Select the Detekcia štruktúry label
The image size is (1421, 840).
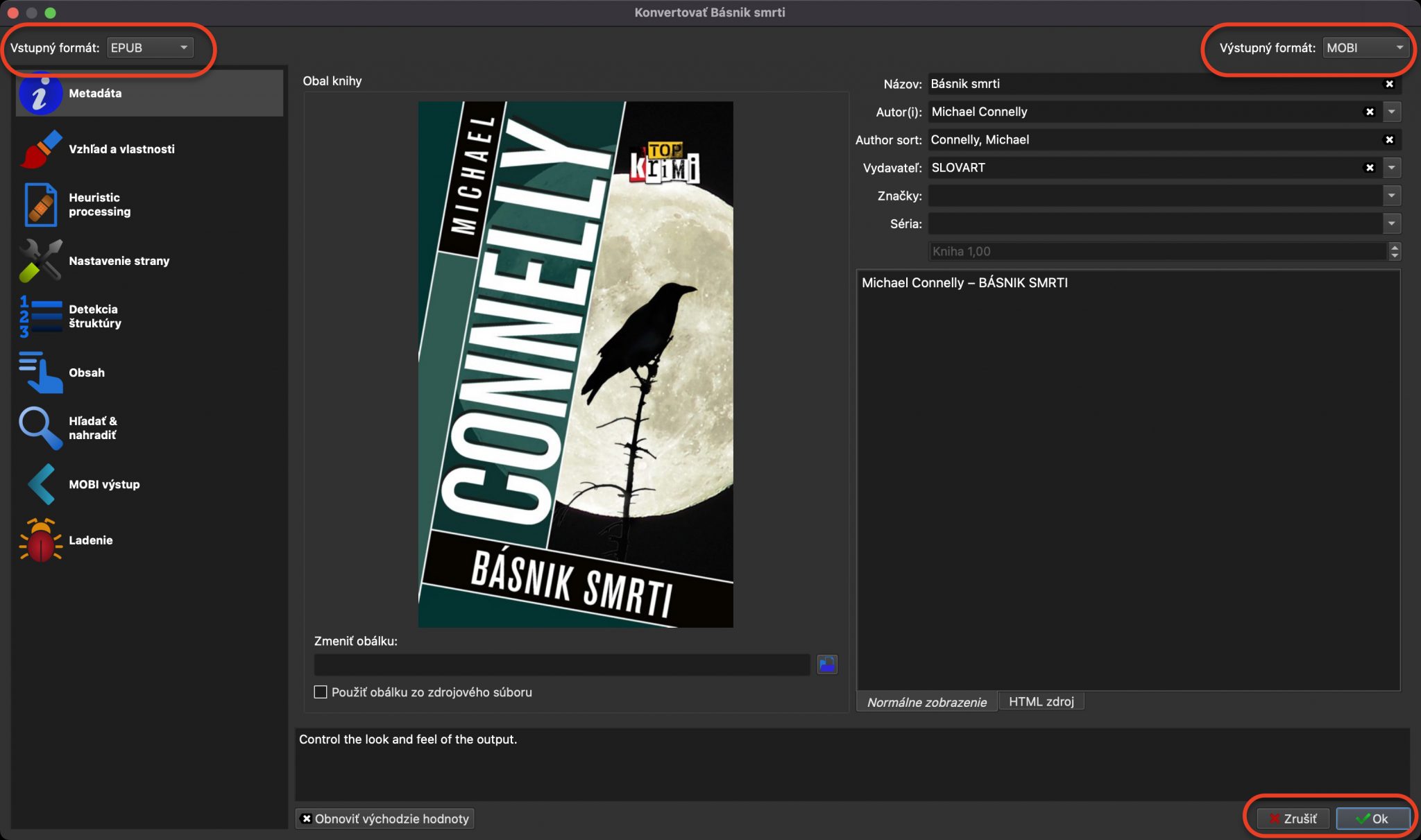[95, 316]
